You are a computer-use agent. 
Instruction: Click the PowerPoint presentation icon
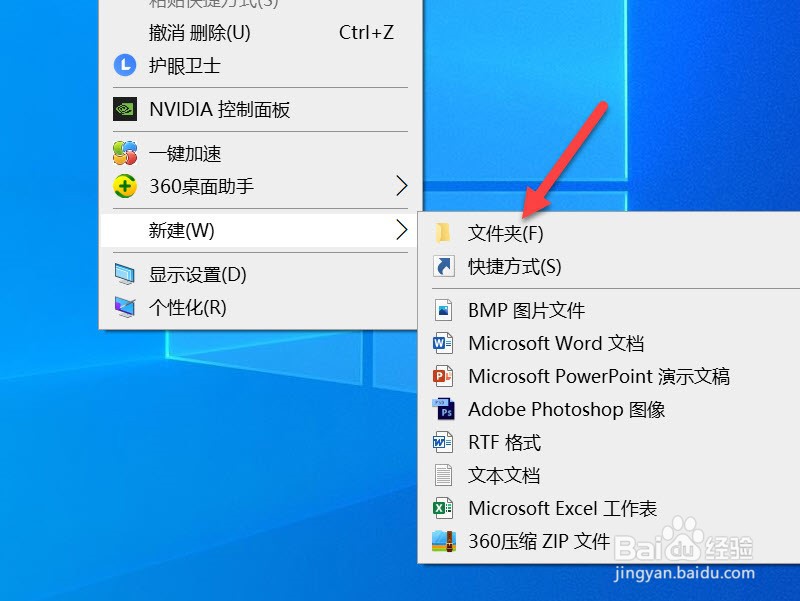[443, 377]
